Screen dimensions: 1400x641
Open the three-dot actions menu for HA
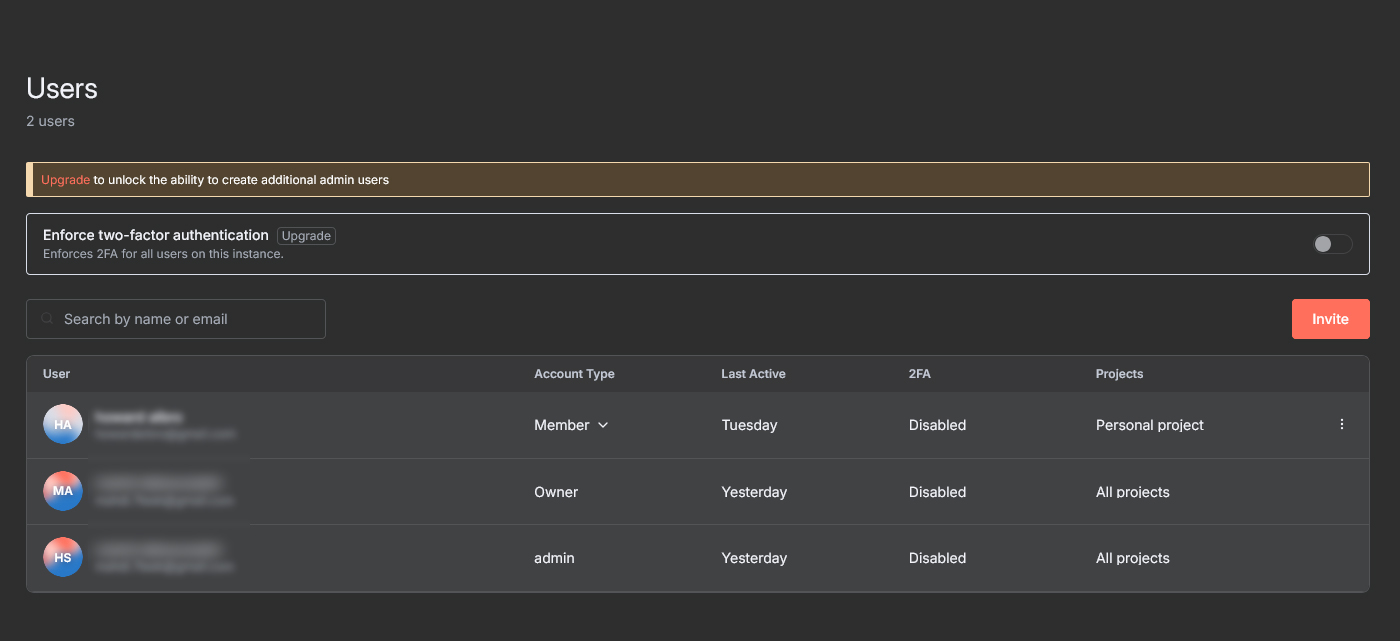coord(1341,425)
